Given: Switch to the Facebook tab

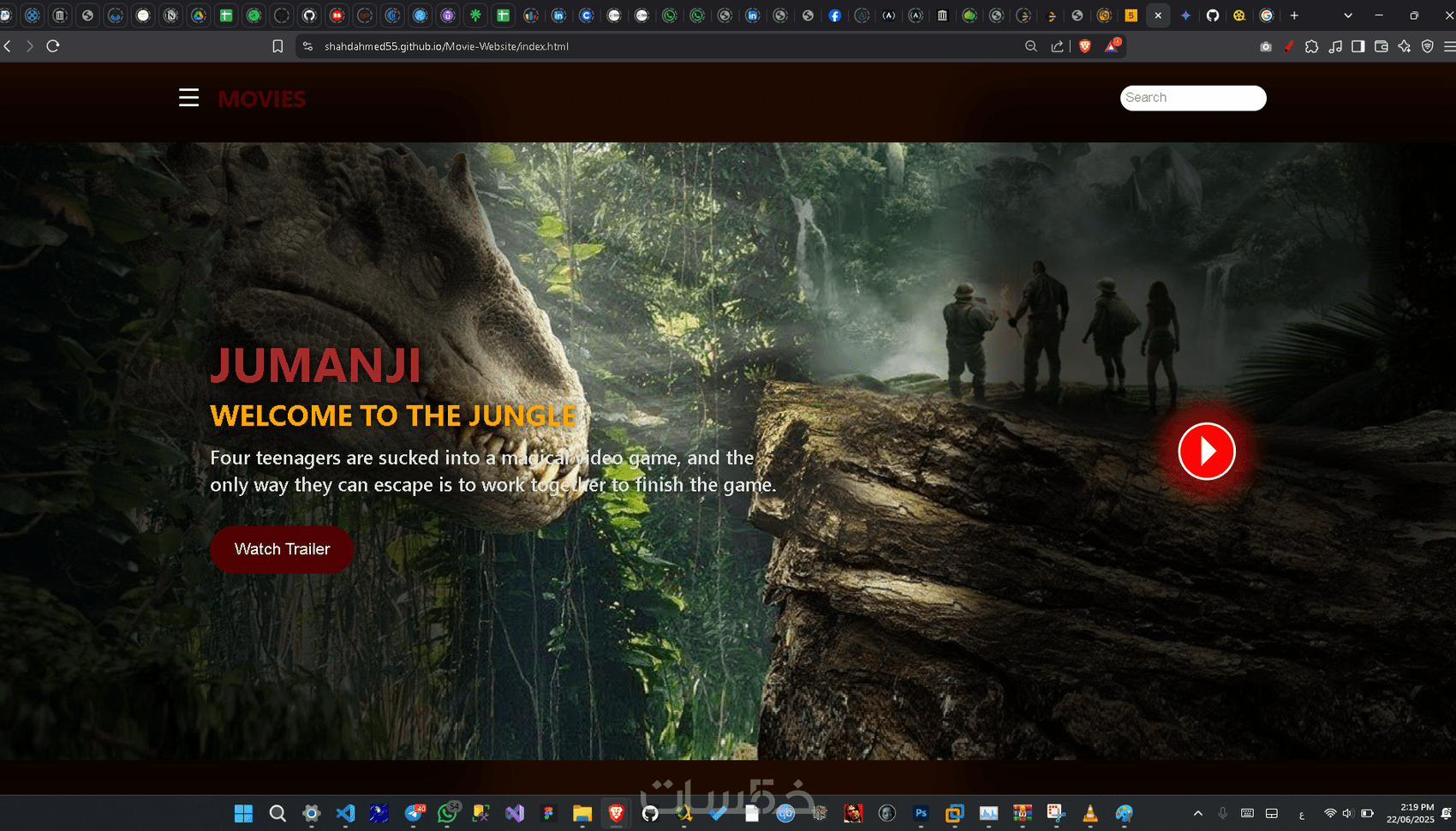Looking at the screenshot, I should coord(835,15).
